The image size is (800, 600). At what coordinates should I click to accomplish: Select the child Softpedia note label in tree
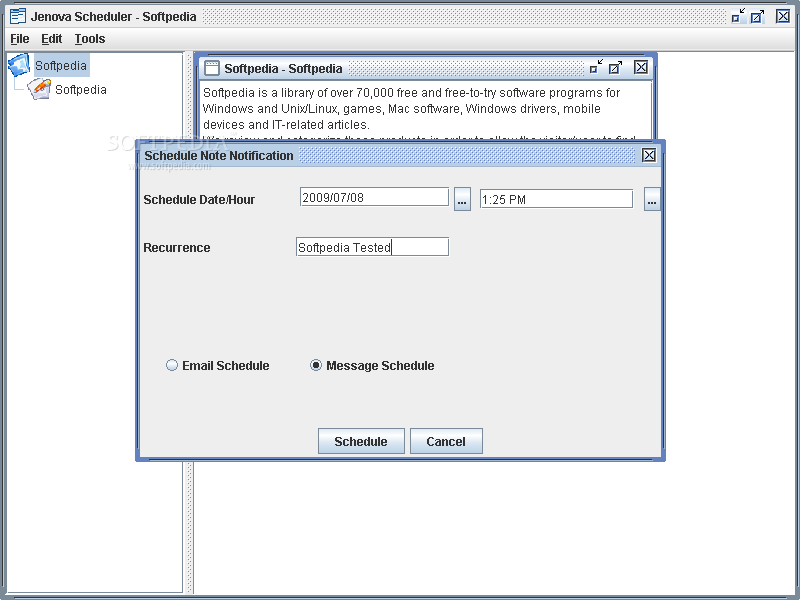(x=81, y=90)
